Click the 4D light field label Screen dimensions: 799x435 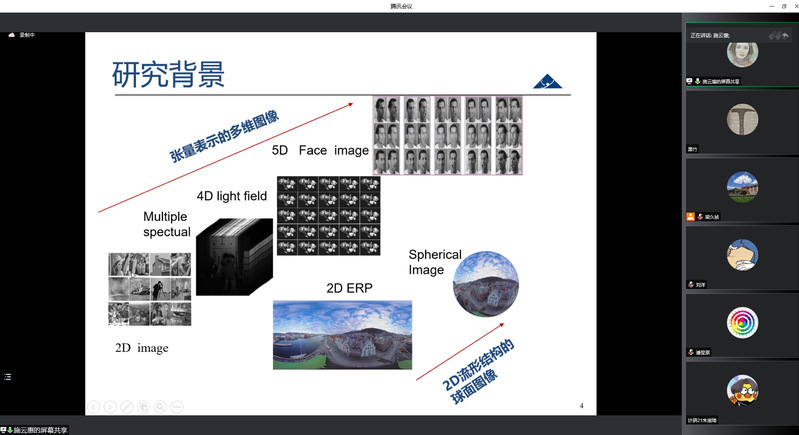pyautogui.click(x=232, y=196)
